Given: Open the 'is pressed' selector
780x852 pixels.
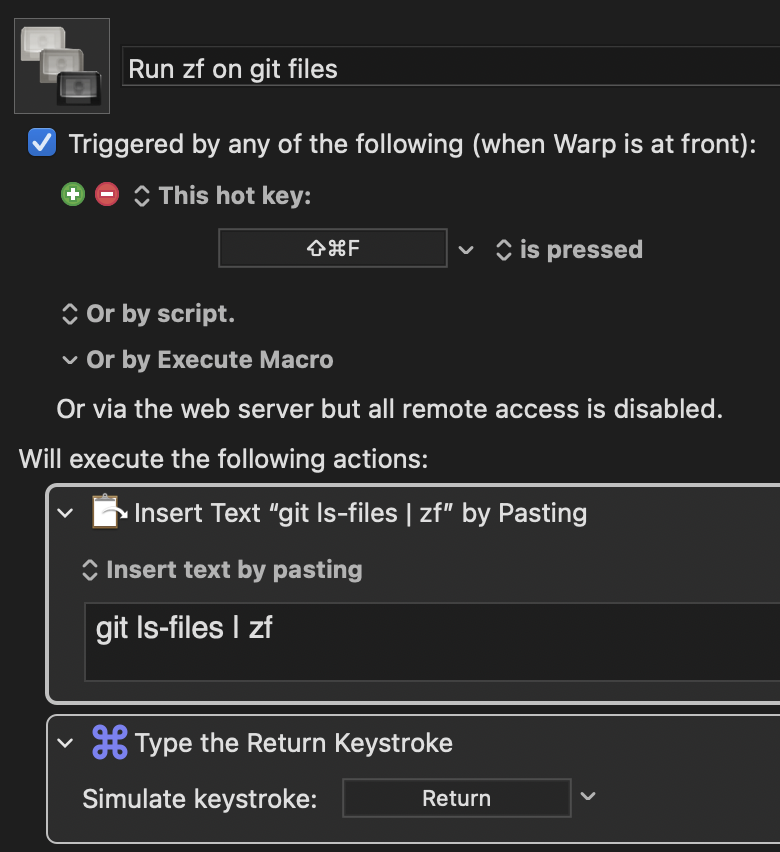Looking at the screenshot, I should tap(503, 249).
